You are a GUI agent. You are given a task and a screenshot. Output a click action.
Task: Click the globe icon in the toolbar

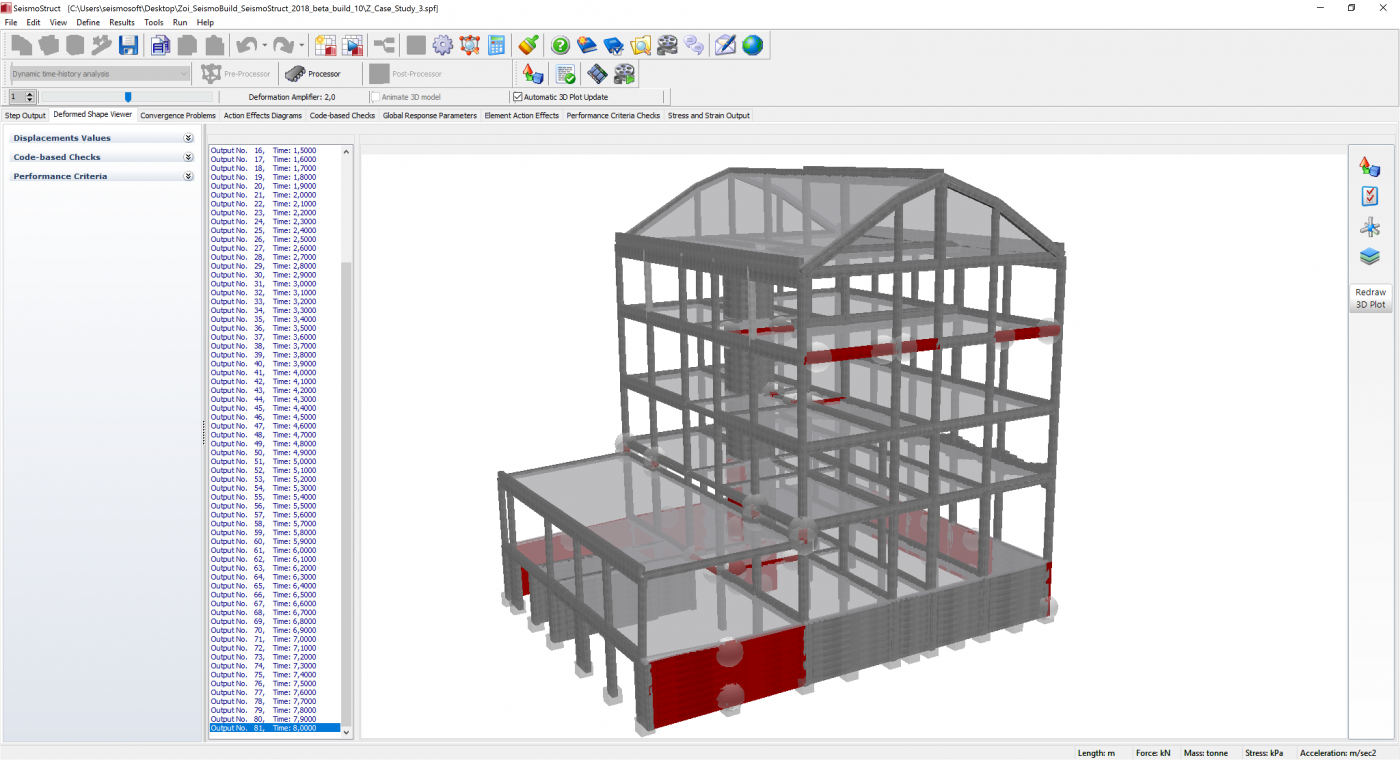[x=752, y=45]
